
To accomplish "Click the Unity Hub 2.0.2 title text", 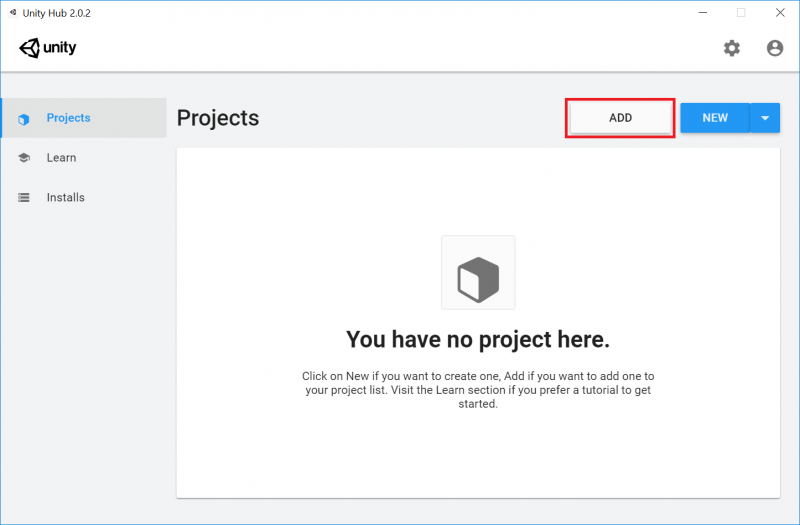I will click(57, 13).
